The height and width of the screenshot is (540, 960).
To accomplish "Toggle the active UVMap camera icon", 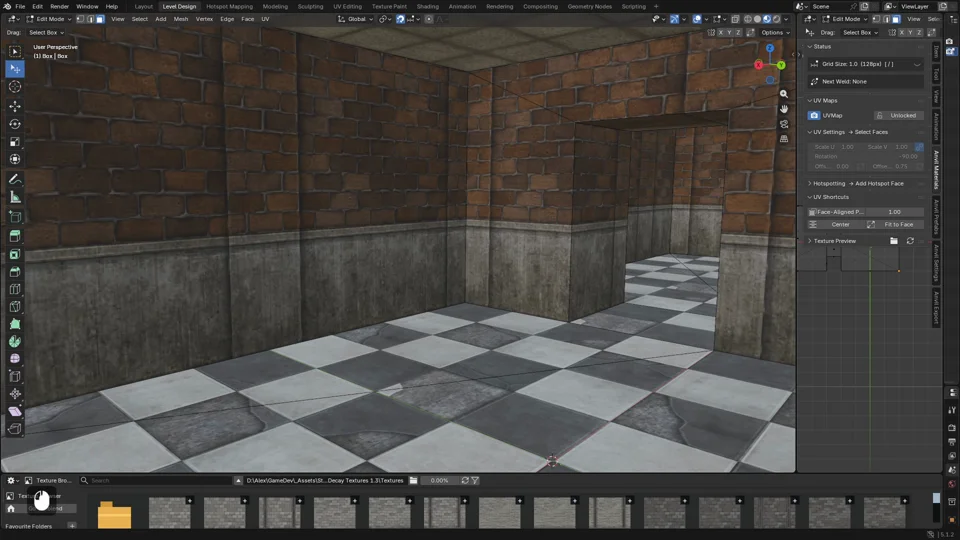I will pyautogui.click(x=814, y=115).
